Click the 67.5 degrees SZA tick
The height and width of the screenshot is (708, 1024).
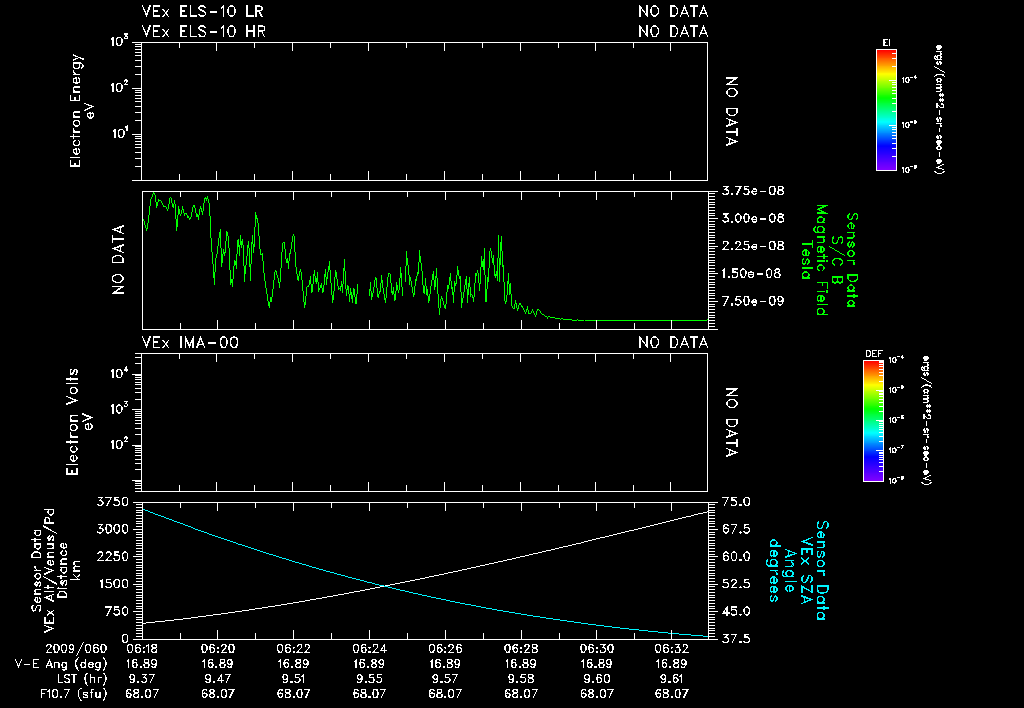click(x=736, y=529)
